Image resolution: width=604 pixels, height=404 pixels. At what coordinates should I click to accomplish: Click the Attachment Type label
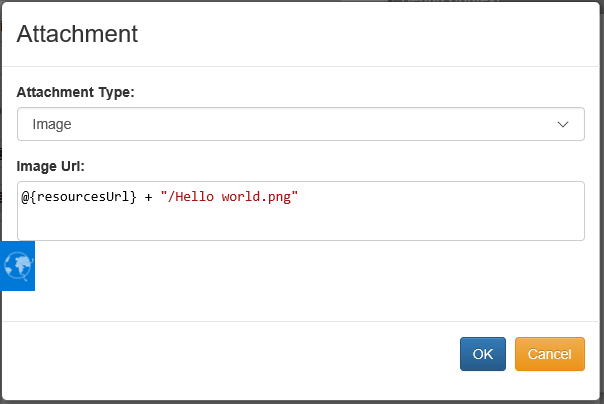(76, 92)
